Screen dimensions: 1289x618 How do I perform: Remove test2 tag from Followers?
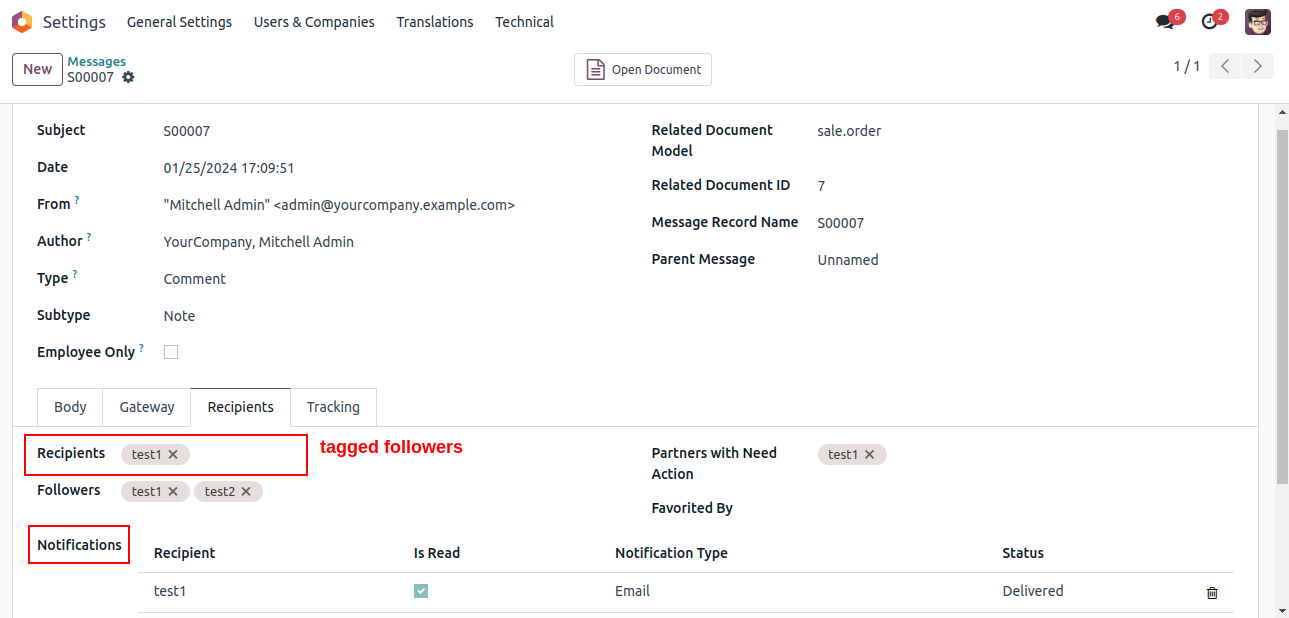[246, 491]
